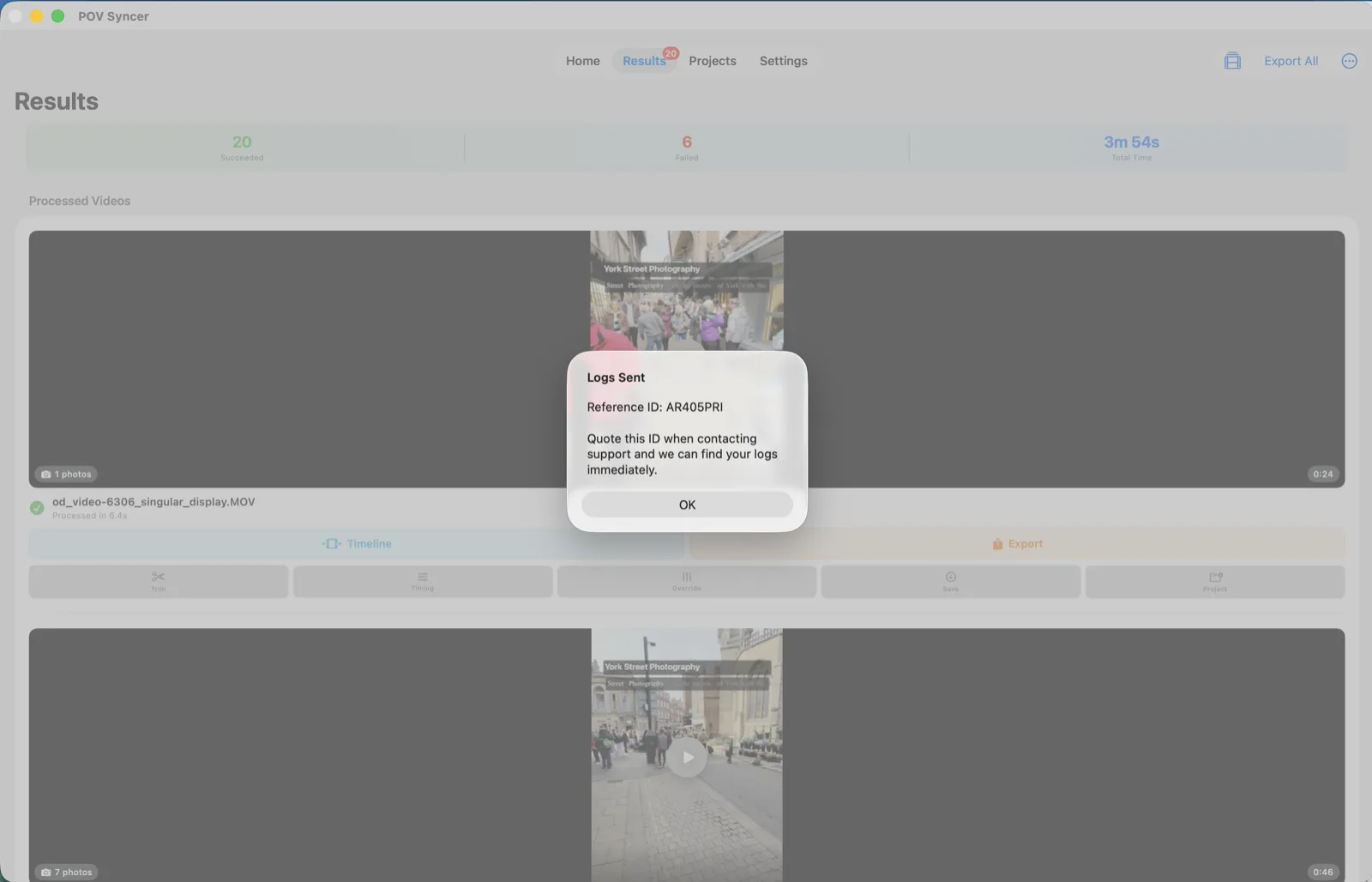The image size is (1372, 882).
Task: Select the Trim scissors tool
Action: [x=159, y=582]
